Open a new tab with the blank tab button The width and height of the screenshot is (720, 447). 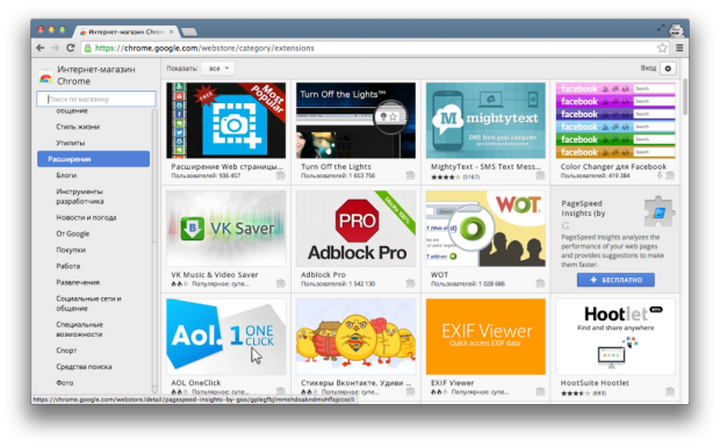click(x=189, y=32)
